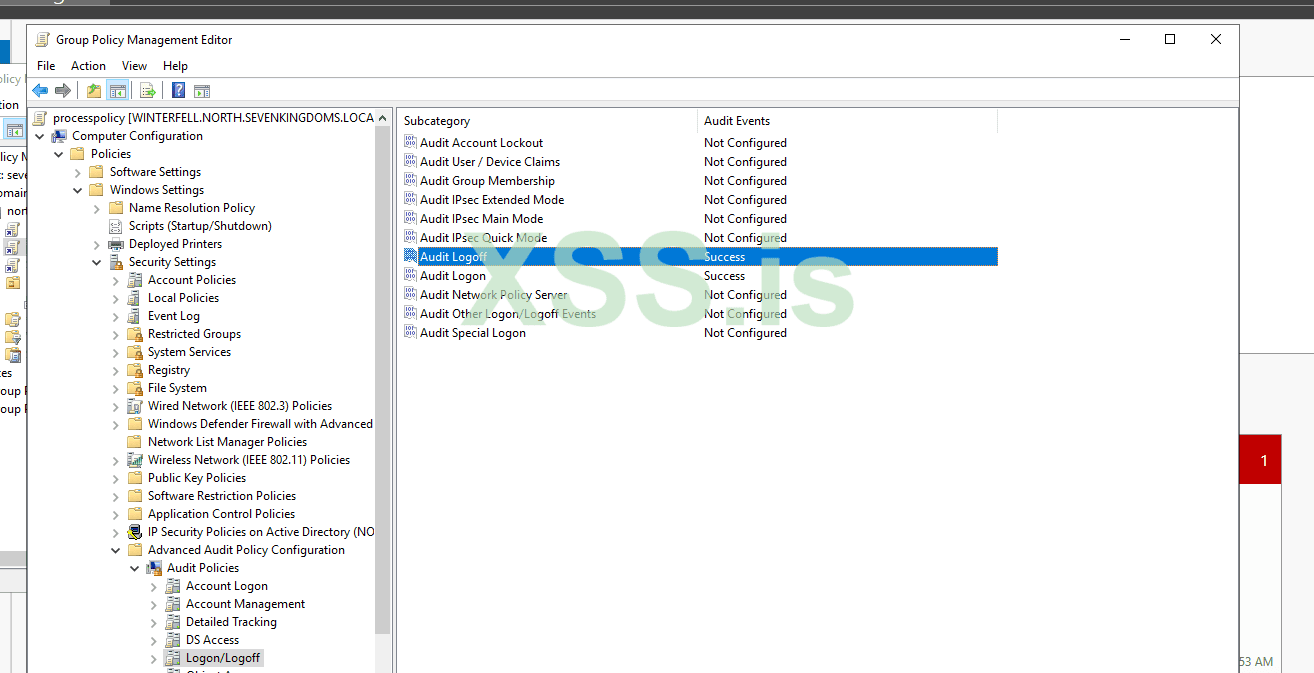Open the Help menu
1314x673 pixels.
coord(175,65)
